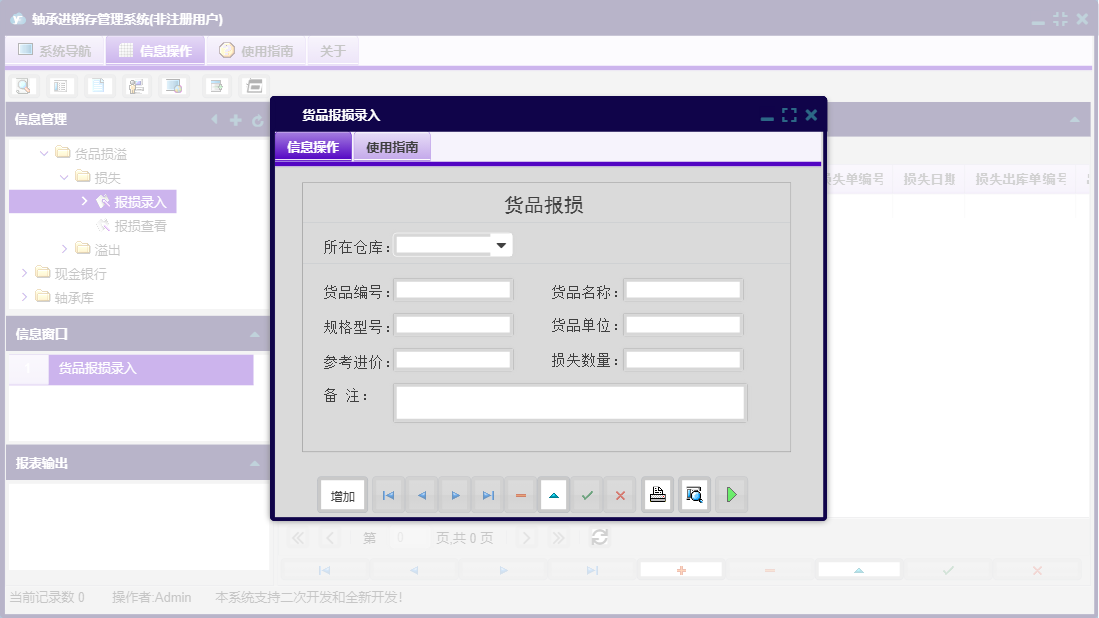Expand the 现金银行 folder

tap(25, 270)
